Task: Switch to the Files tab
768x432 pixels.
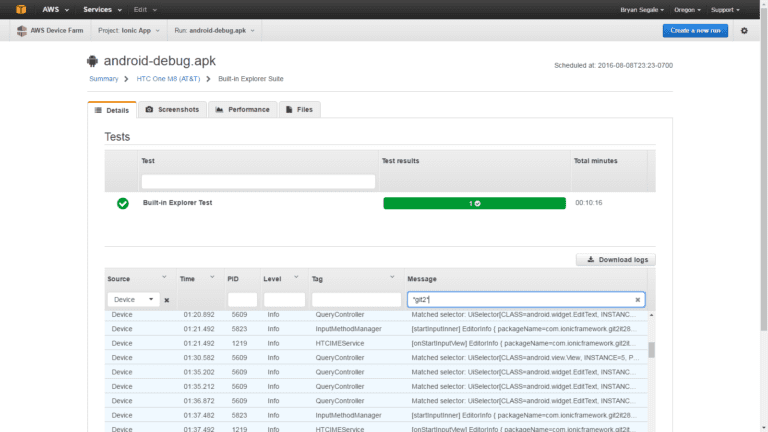Action: (x=299, y=109)
